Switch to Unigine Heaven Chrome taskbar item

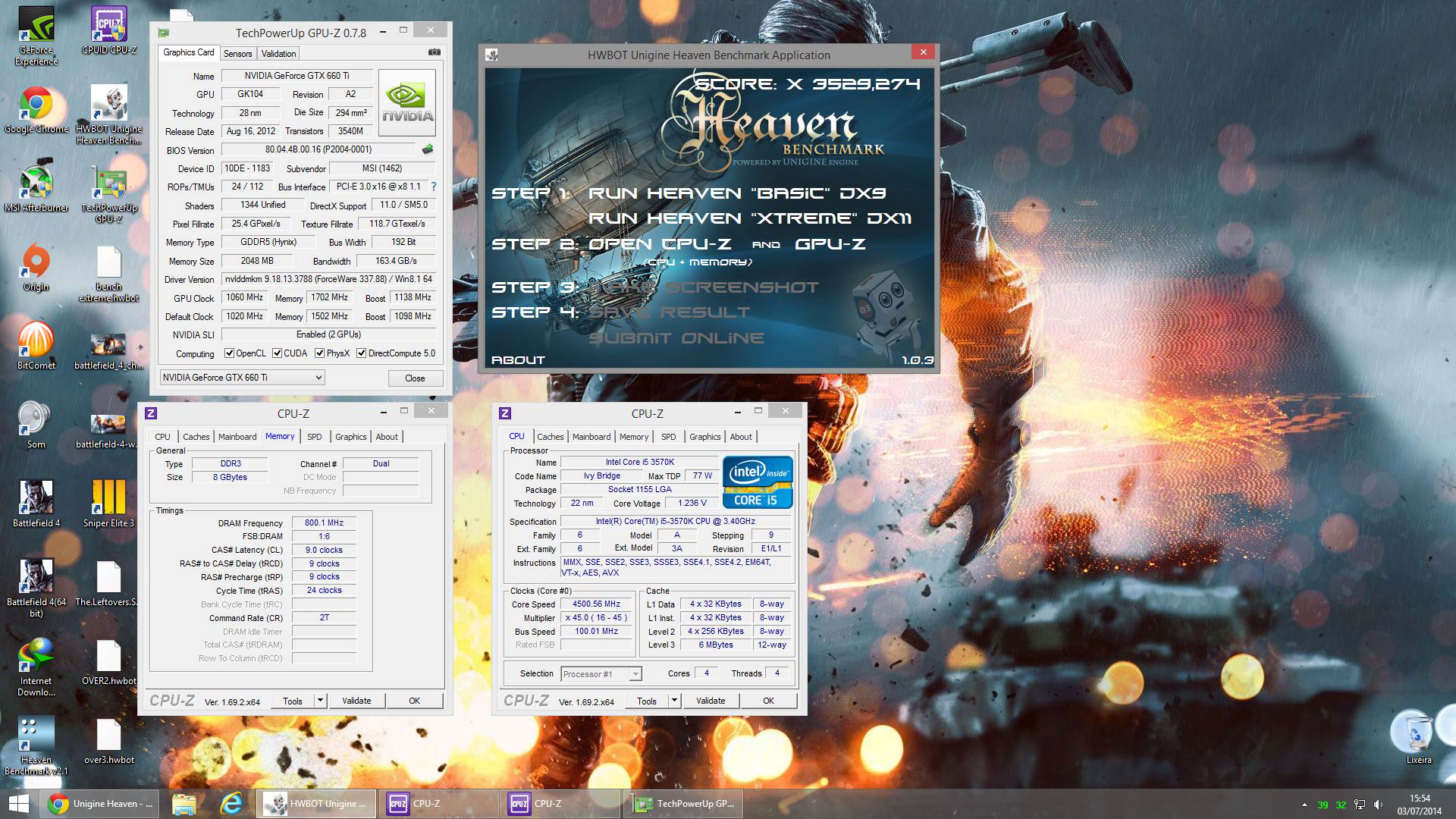coord(99,804)
